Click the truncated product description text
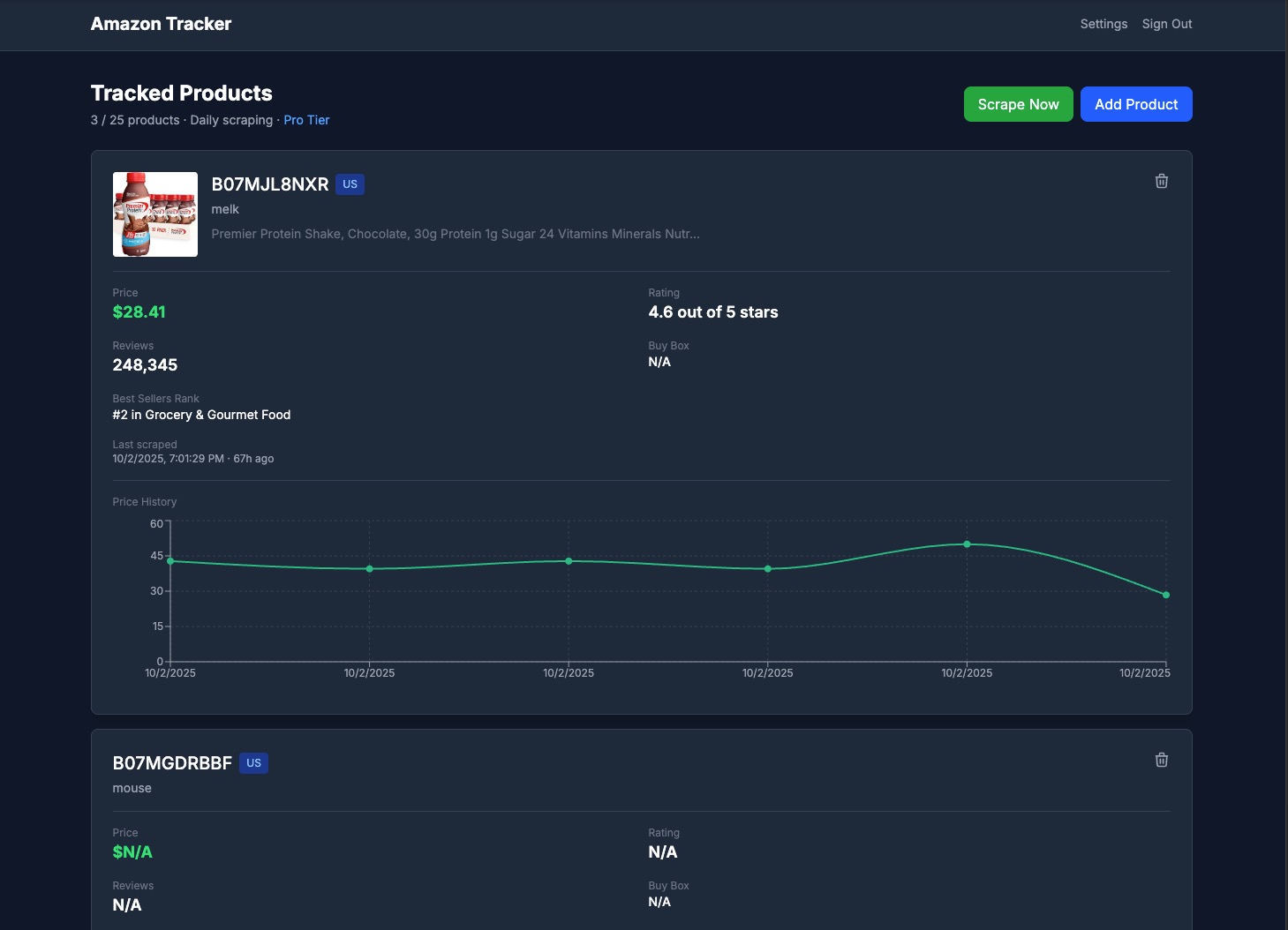 (455, 234)
